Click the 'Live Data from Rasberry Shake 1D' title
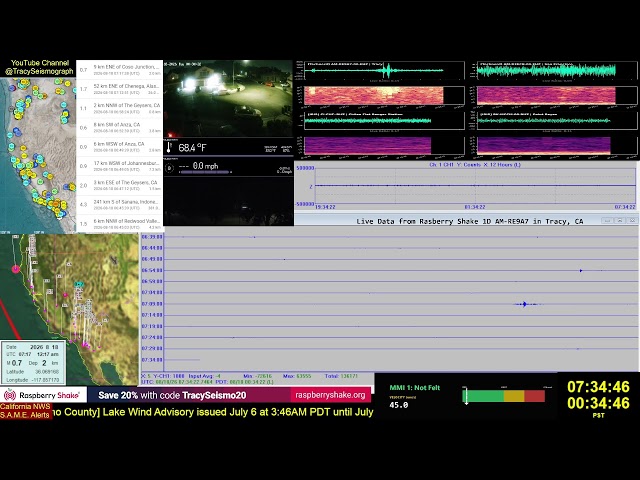This screenshot has width=640, height=480. tap(470, 221)
